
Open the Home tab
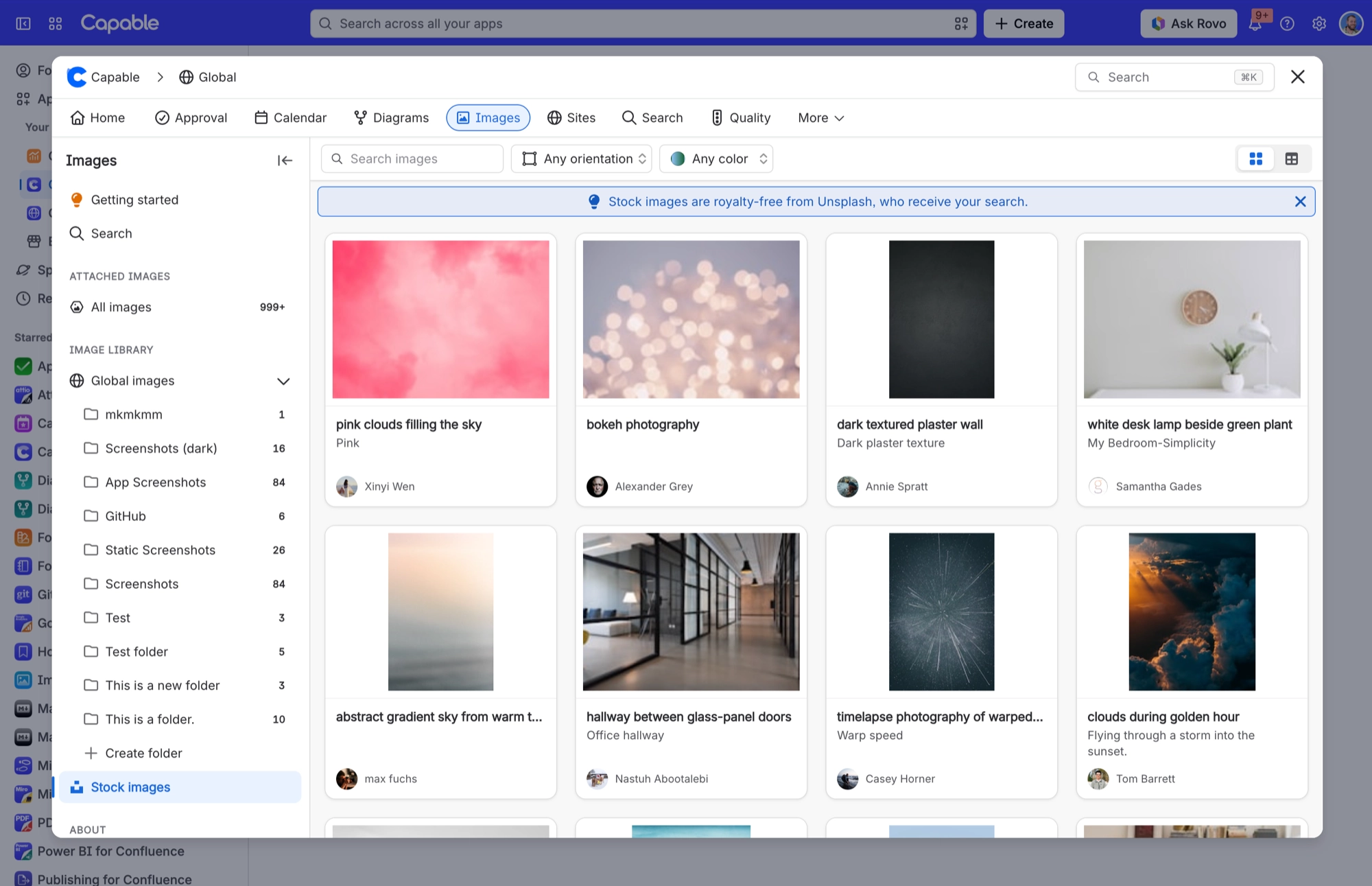point(97,118)
